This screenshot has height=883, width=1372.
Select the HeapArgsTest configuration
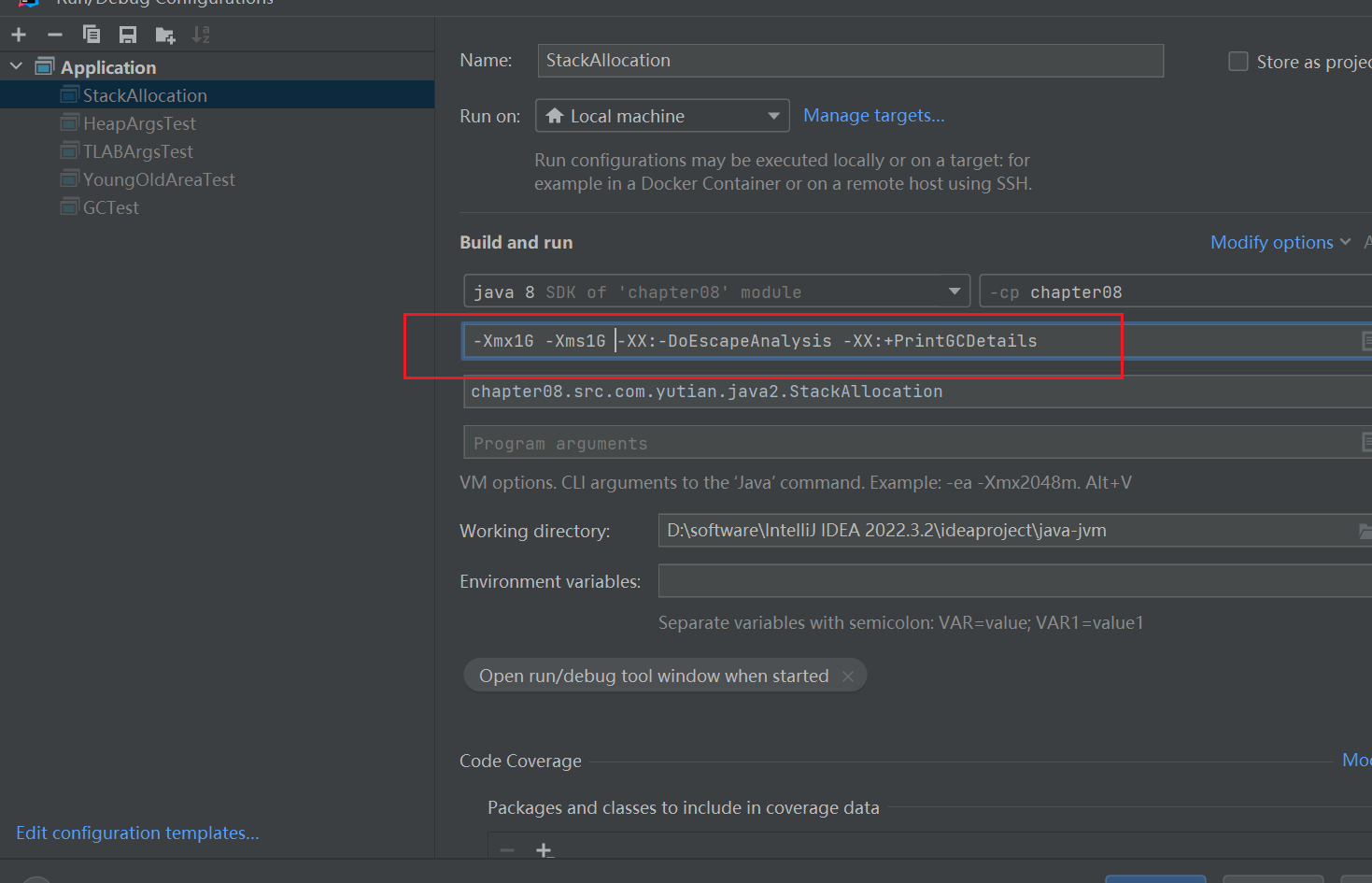click(x=139, y=123)
